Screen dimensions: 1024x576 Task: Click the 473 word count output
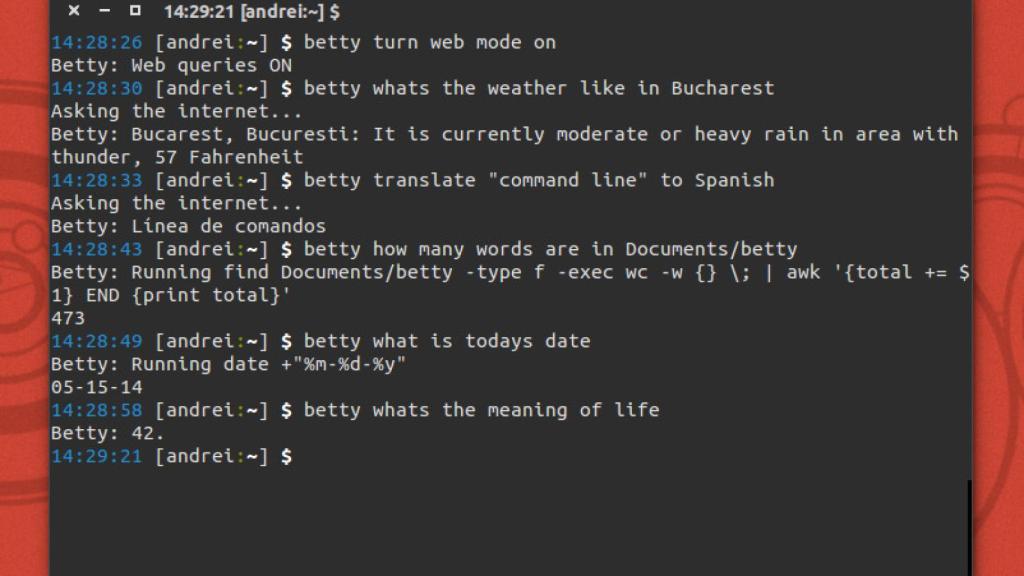[x=68, y=318]
